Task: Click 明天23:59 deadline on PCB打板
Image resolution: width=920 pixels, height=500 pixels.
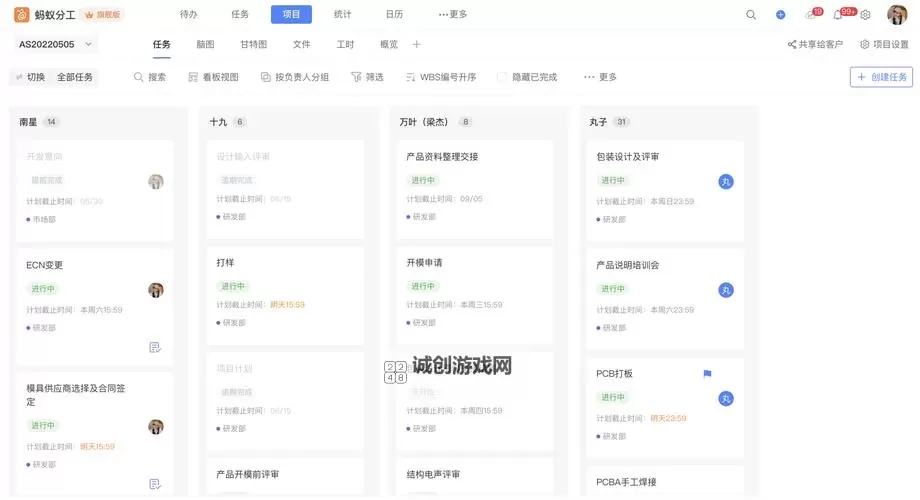Action: click(668, 418)
